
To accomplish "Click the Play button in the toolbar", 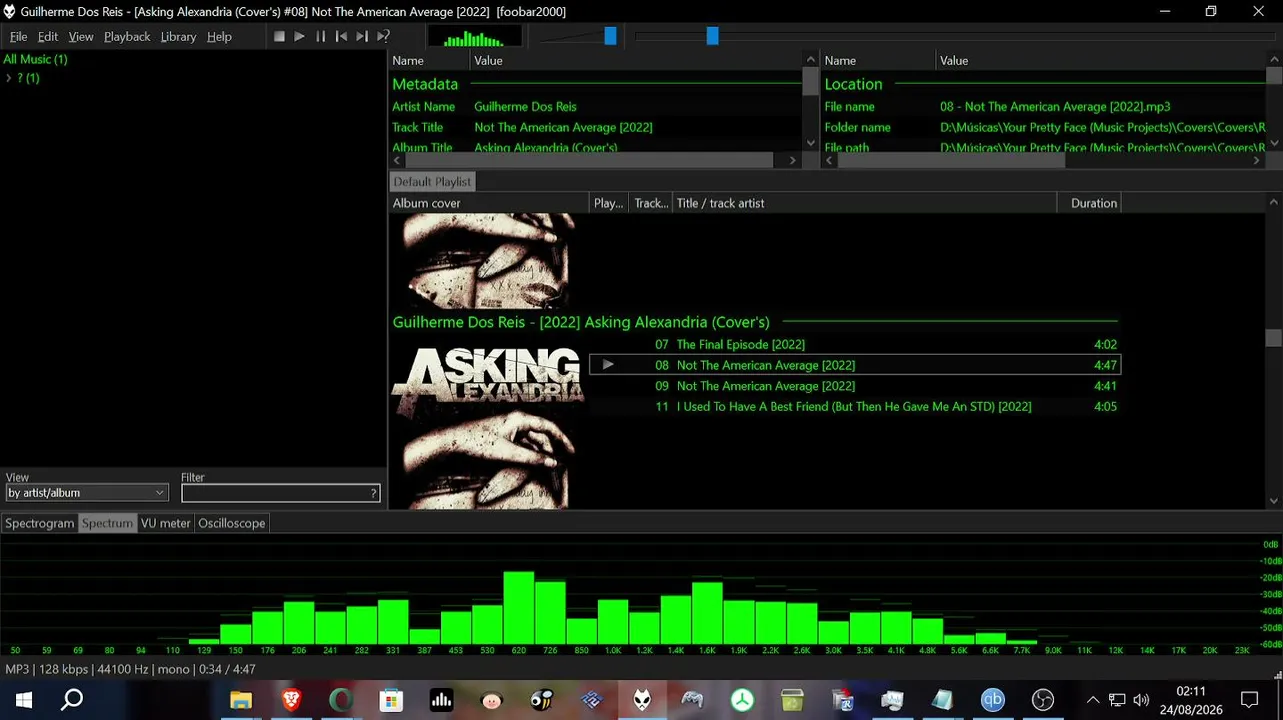I will point(300,36).
